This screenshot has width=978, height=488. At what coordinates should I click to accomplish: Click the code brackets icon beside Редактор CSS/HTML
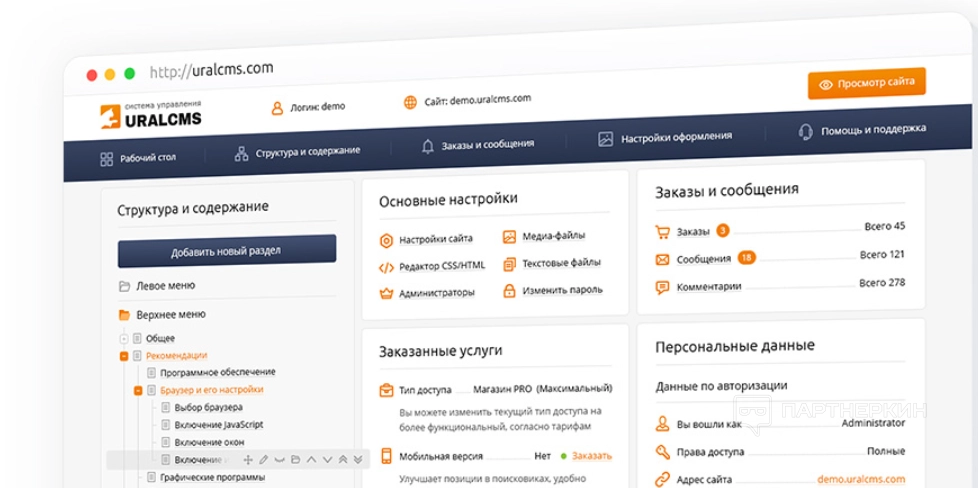pos(386,268)
